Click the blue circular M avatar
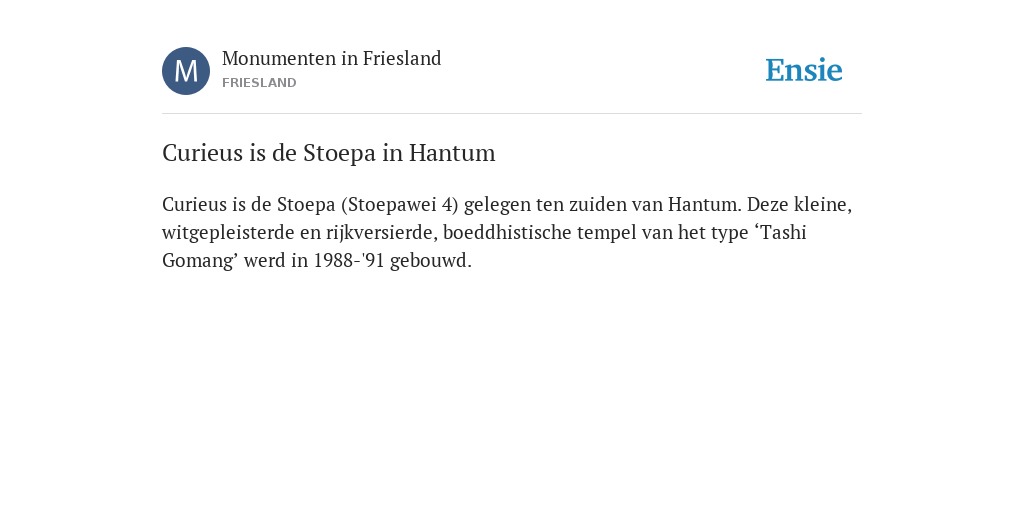Viewport: 1024px width, 512px height. pos(186,71)
